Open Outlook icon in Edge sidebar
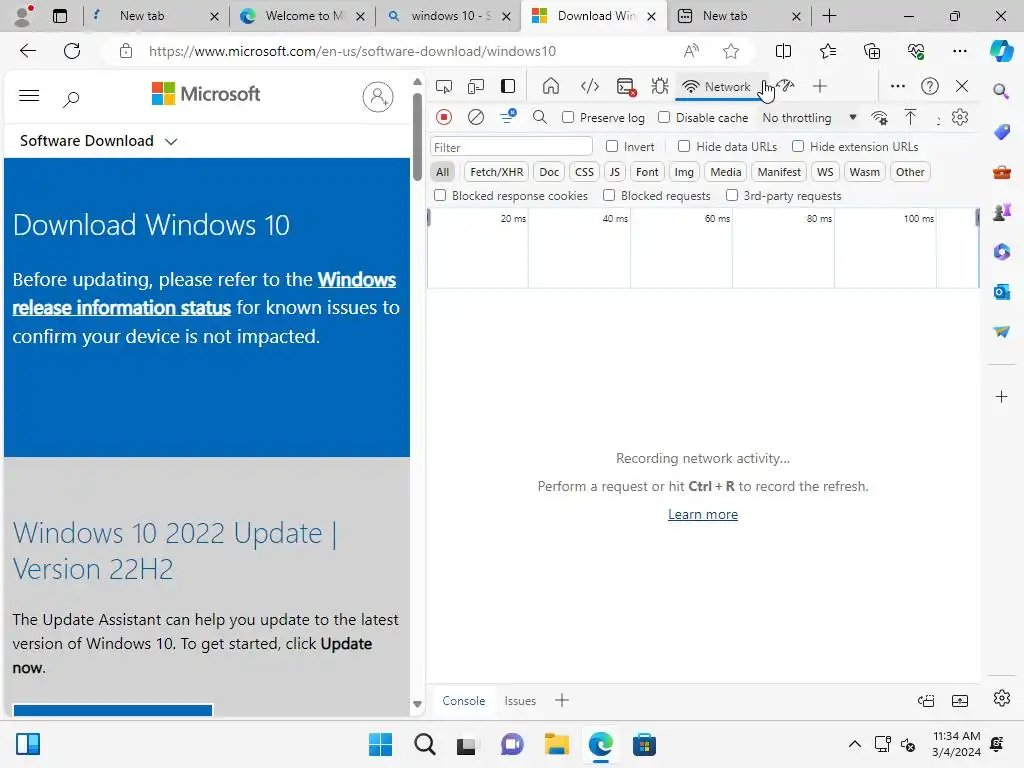1024x768 pixels. pos(1001,291)
